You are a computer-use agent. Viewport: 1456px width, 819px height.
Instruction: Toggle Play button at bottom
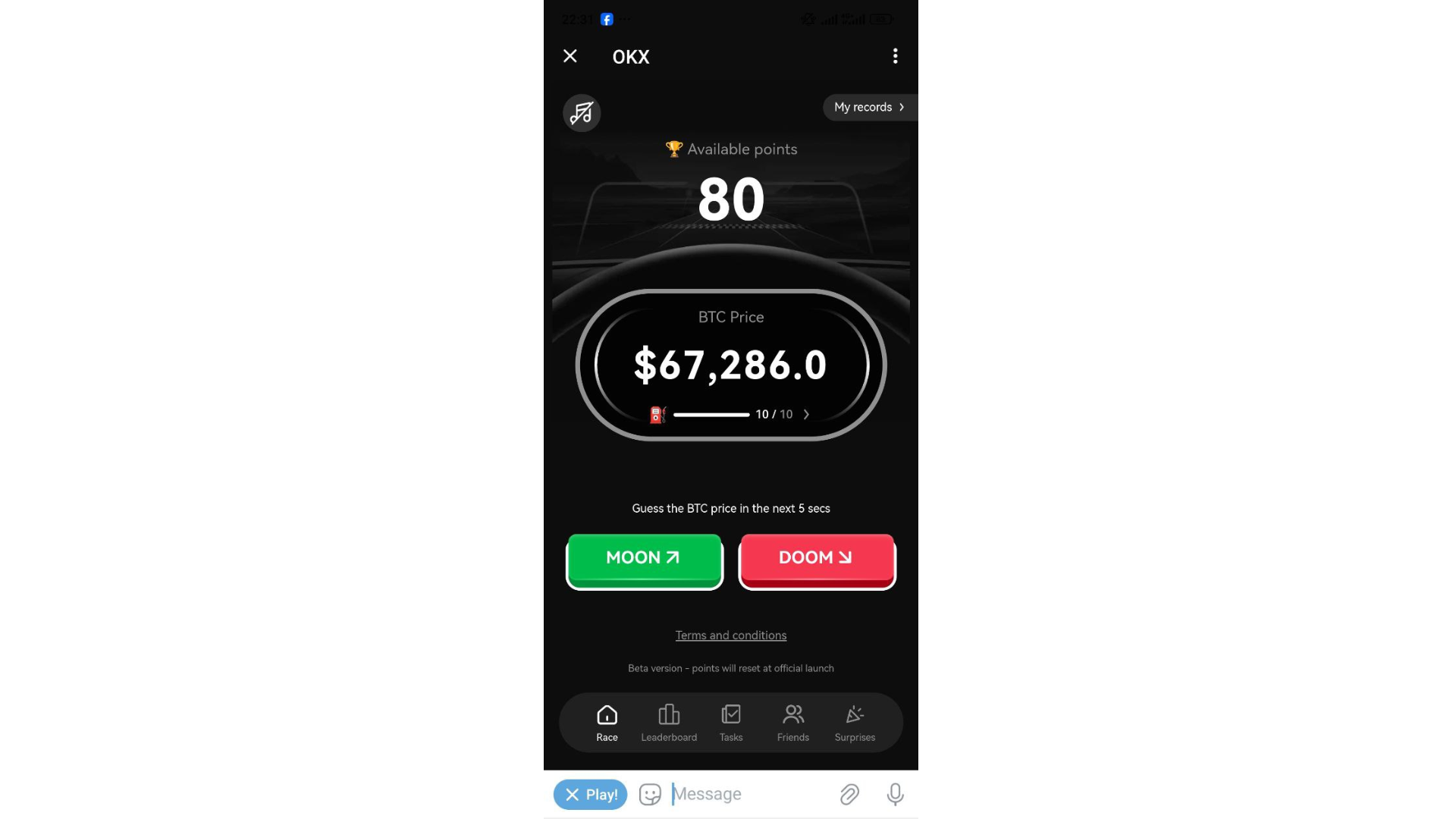[x=590, y=793]
